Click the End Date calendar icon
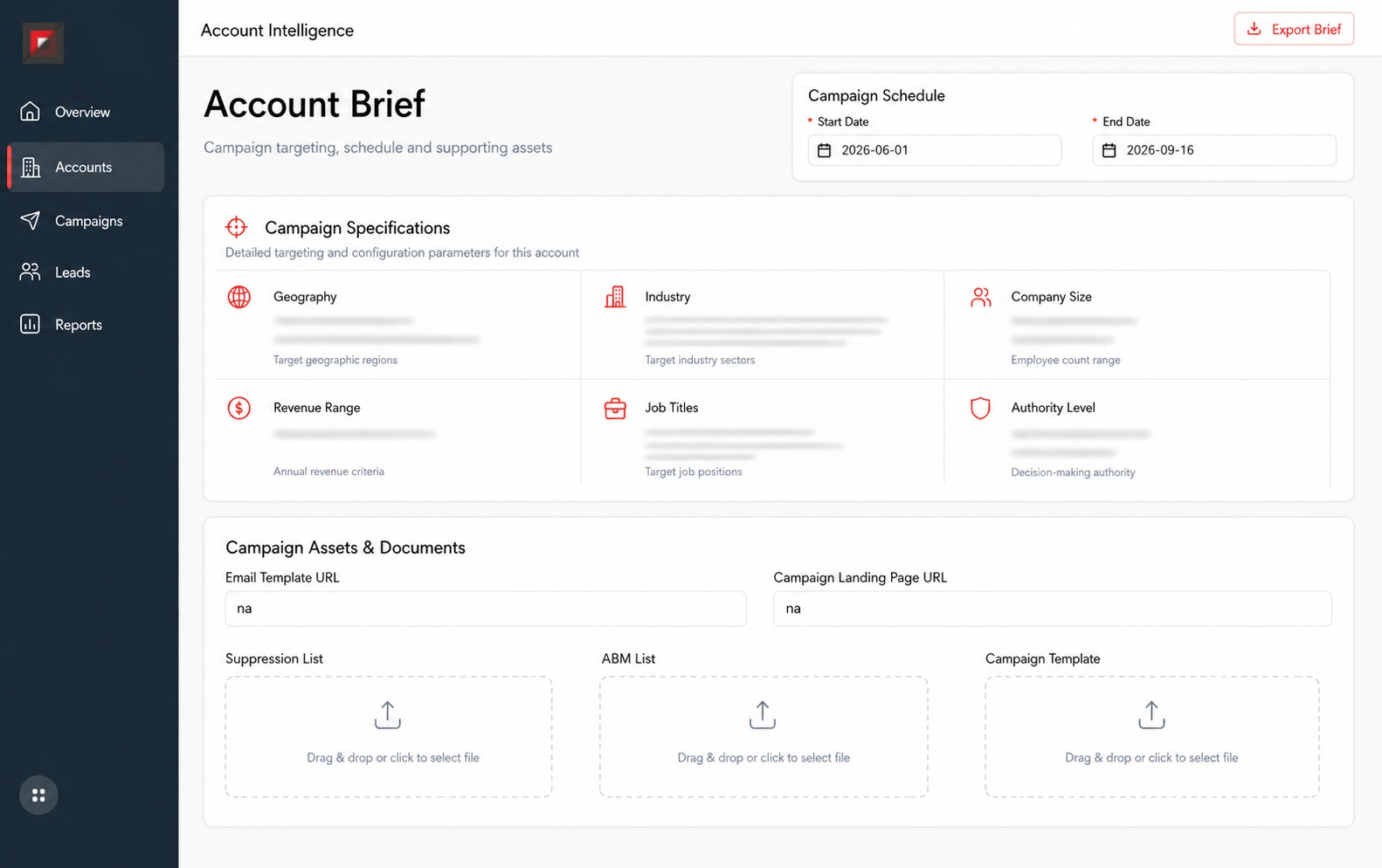The height and width of the screenshot is (868, 1382). [x=1109, y=150]
